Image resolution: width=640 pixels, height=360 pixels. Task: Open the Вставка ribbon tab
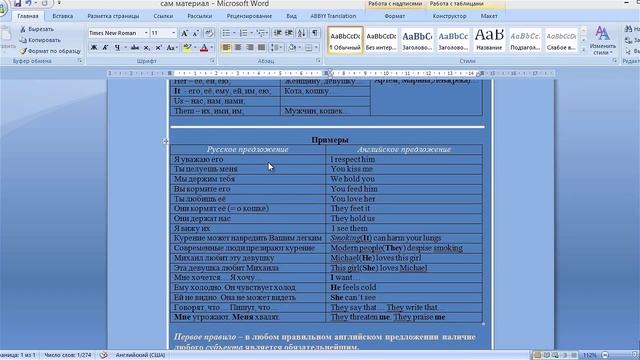(62, 16)
